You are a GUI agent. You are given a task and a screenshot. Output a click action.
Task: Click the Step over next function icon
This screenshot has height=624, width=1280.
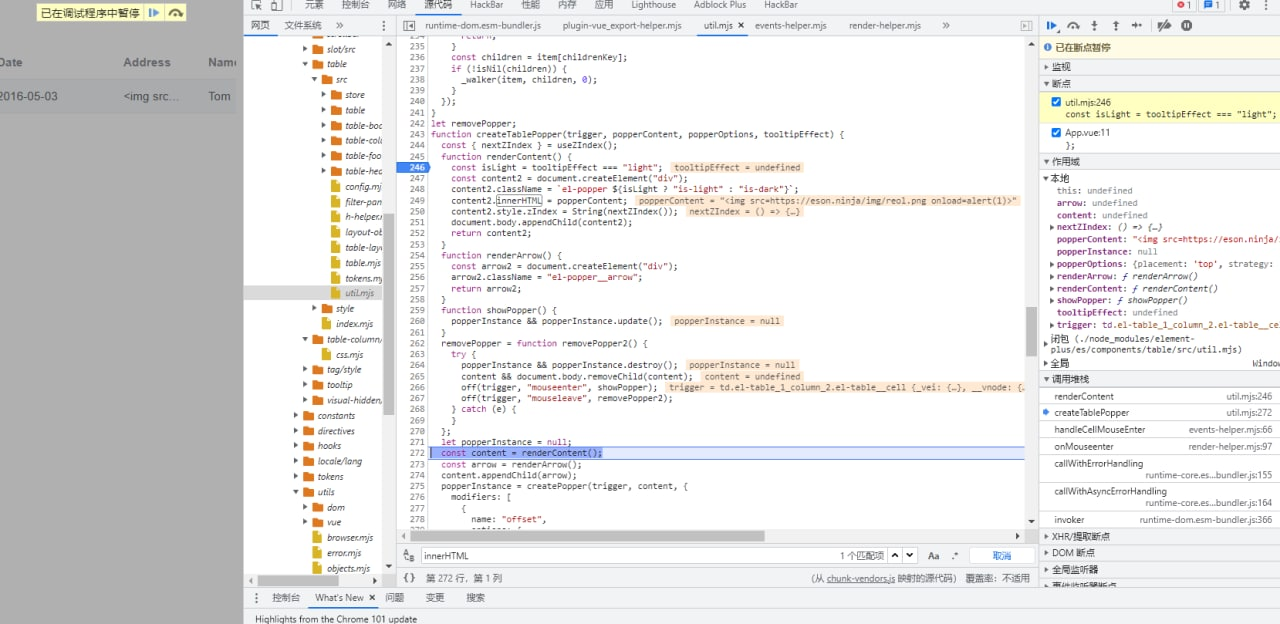(x=1073, y=26)
